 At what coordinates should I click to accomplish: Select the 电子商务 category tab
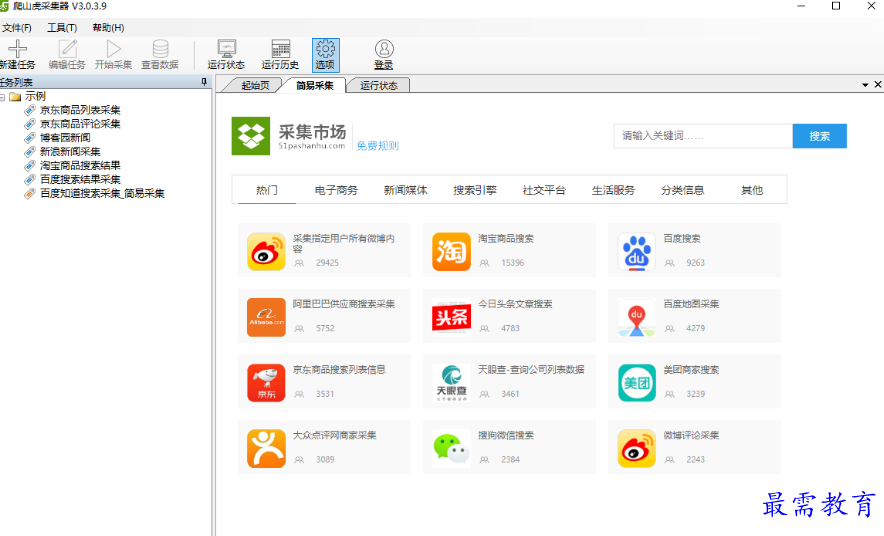click(336, 191)
